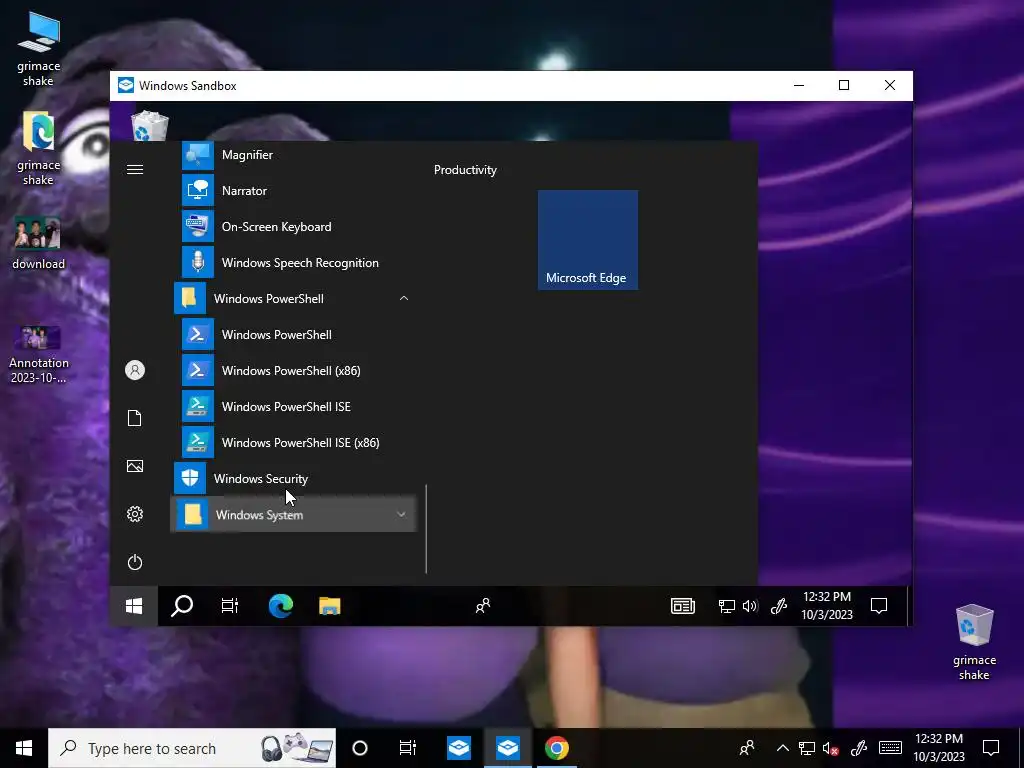
Task: Expand the Windows System folder
Action: [x=293, y=515]
